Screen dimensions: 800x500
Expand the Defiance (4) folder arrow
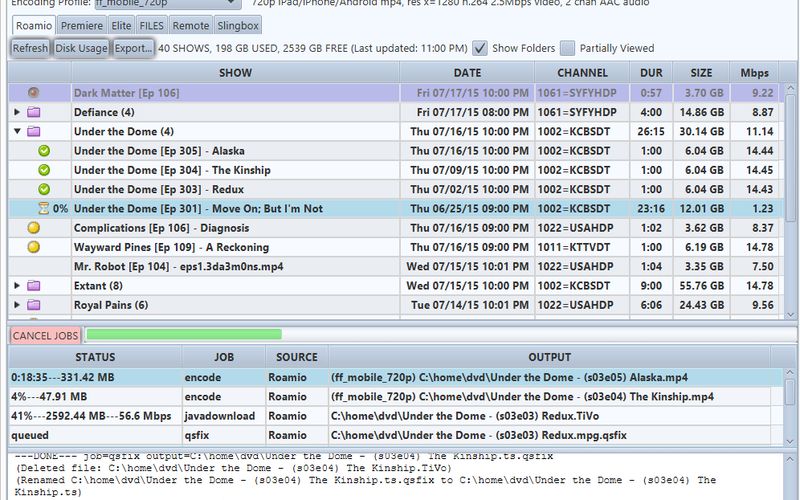point(17,112)
